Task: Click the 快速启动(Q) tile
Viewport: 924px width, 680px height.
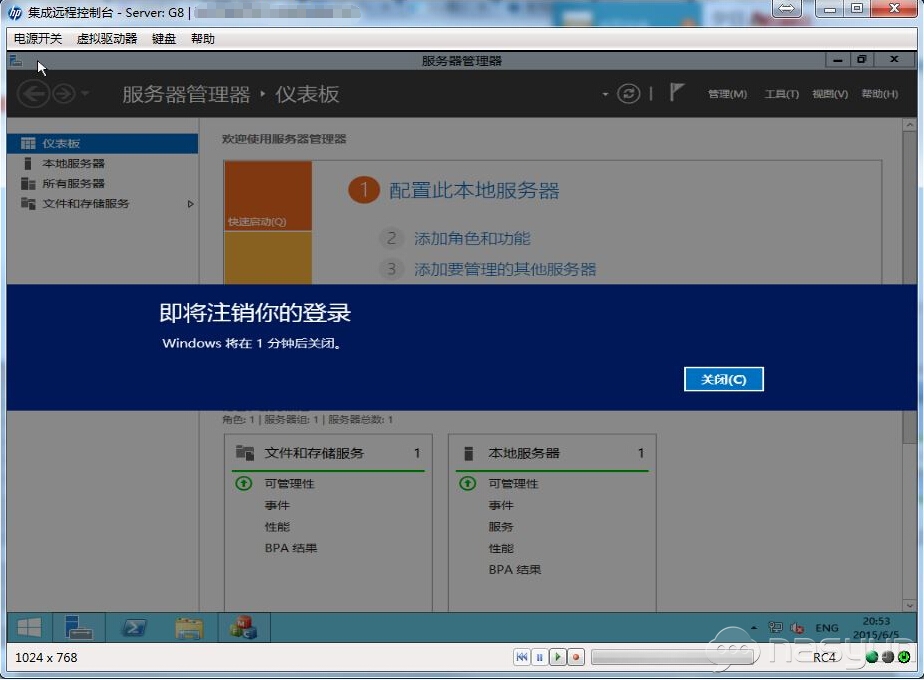Action: [x=268, y=196]
